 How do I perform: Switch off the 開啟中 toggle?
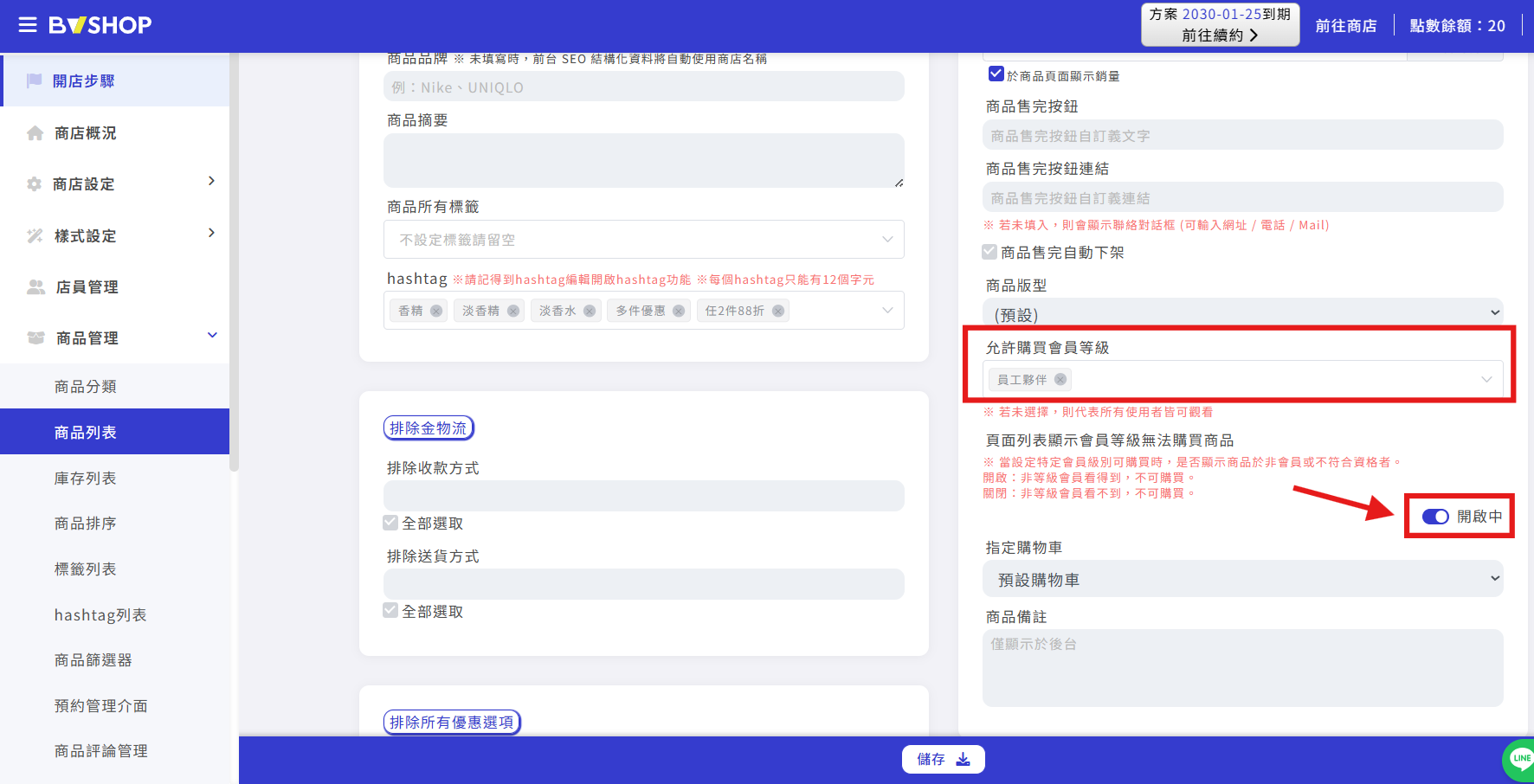tap(1435, 517)
